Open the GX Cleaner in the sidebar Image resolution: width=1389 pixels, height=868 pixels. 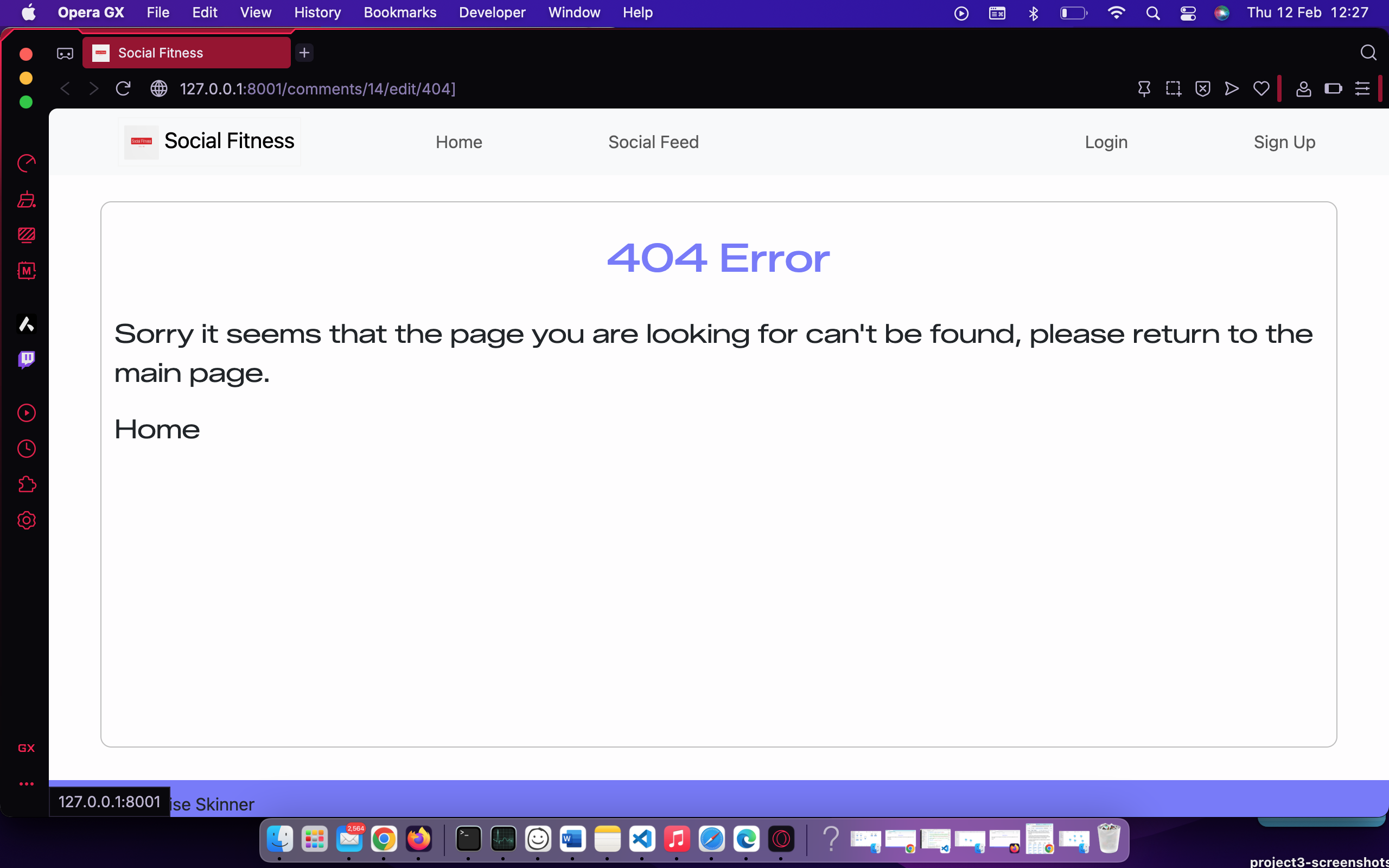[x=27, y=199]
